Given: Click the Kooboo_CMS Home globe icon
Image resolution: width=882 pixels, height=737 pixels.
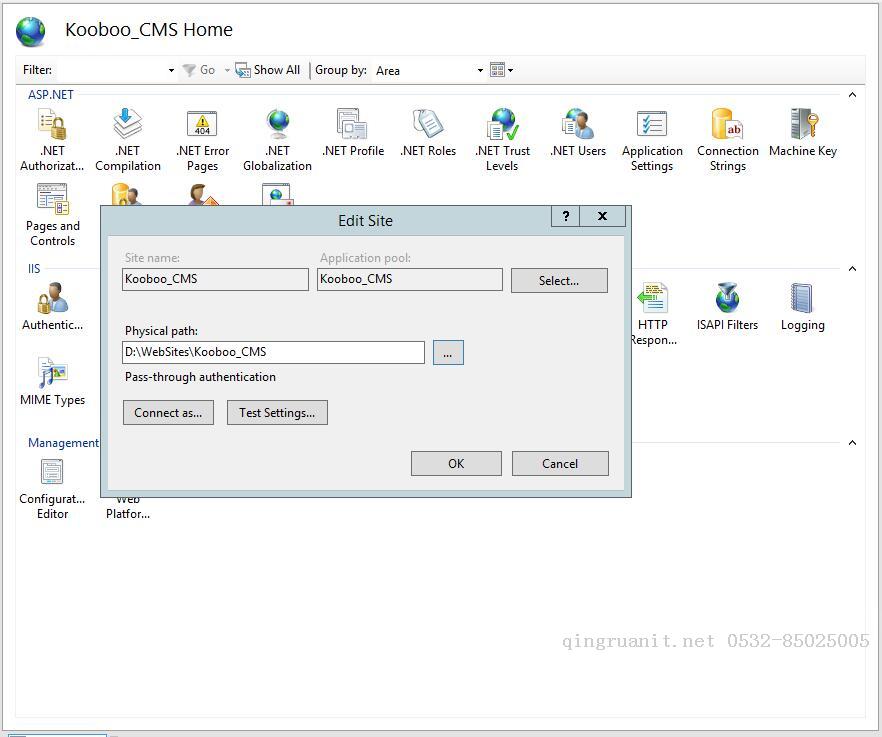Looking at the screenshot, I should (x=30, y=31).
